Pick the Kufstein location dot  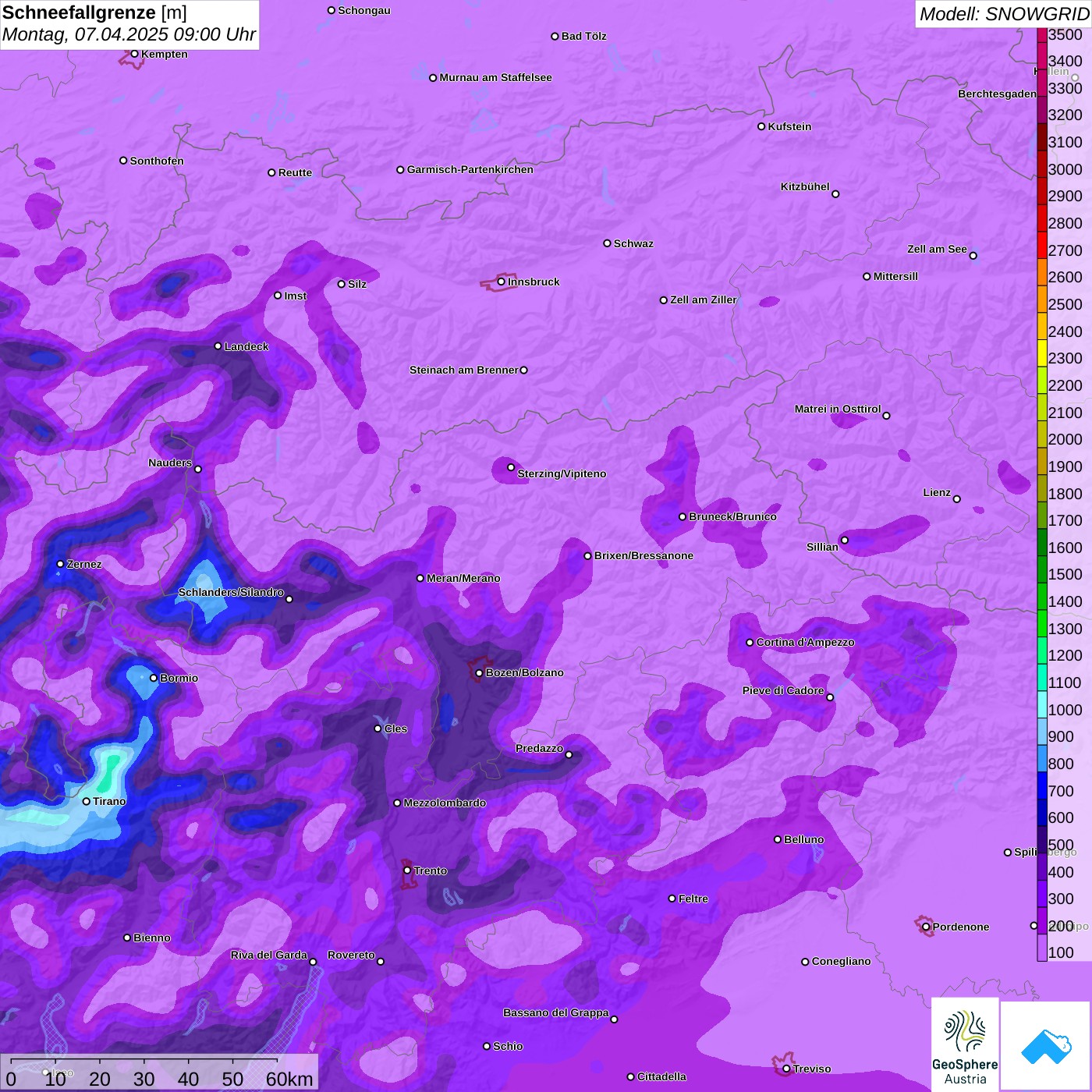tap(761, 126)
